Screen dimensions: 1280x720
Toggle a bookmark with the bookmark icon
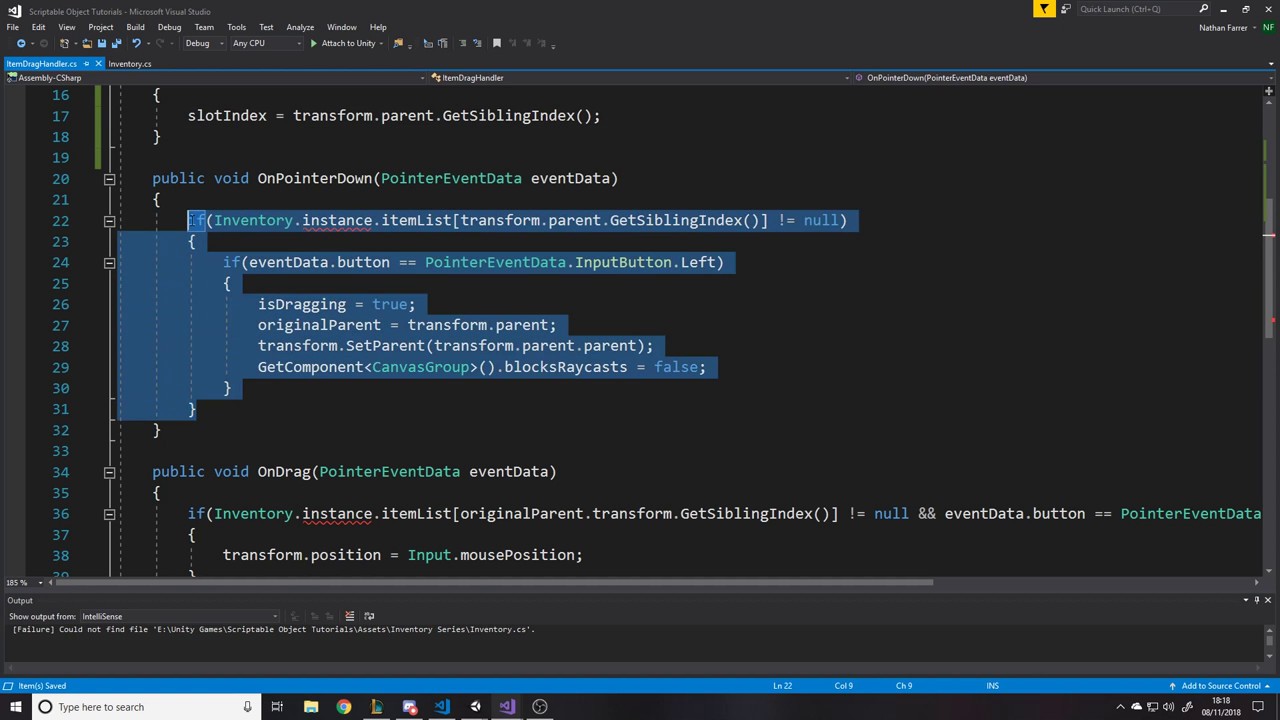[x=496, y=43]
